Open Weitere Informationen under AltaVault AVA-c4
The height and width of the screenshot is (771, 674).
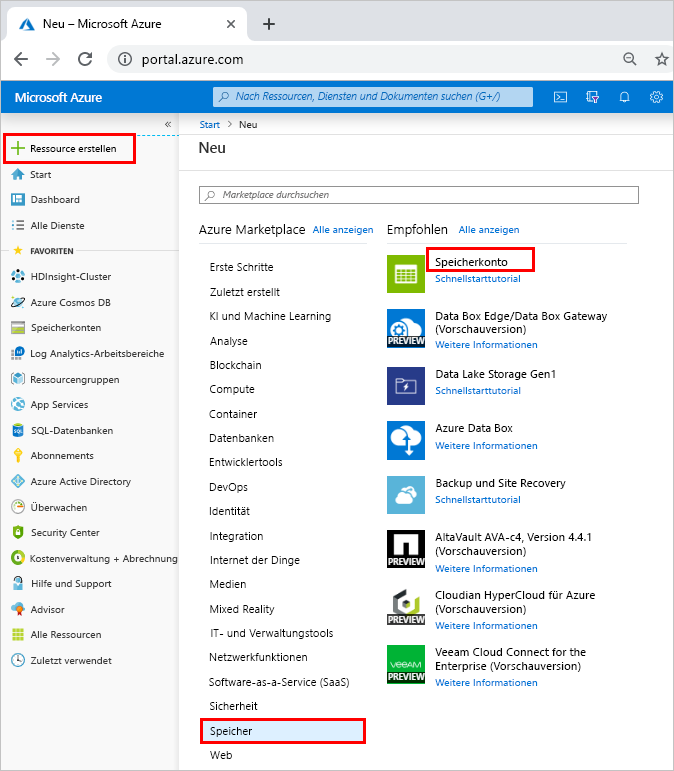486,568
